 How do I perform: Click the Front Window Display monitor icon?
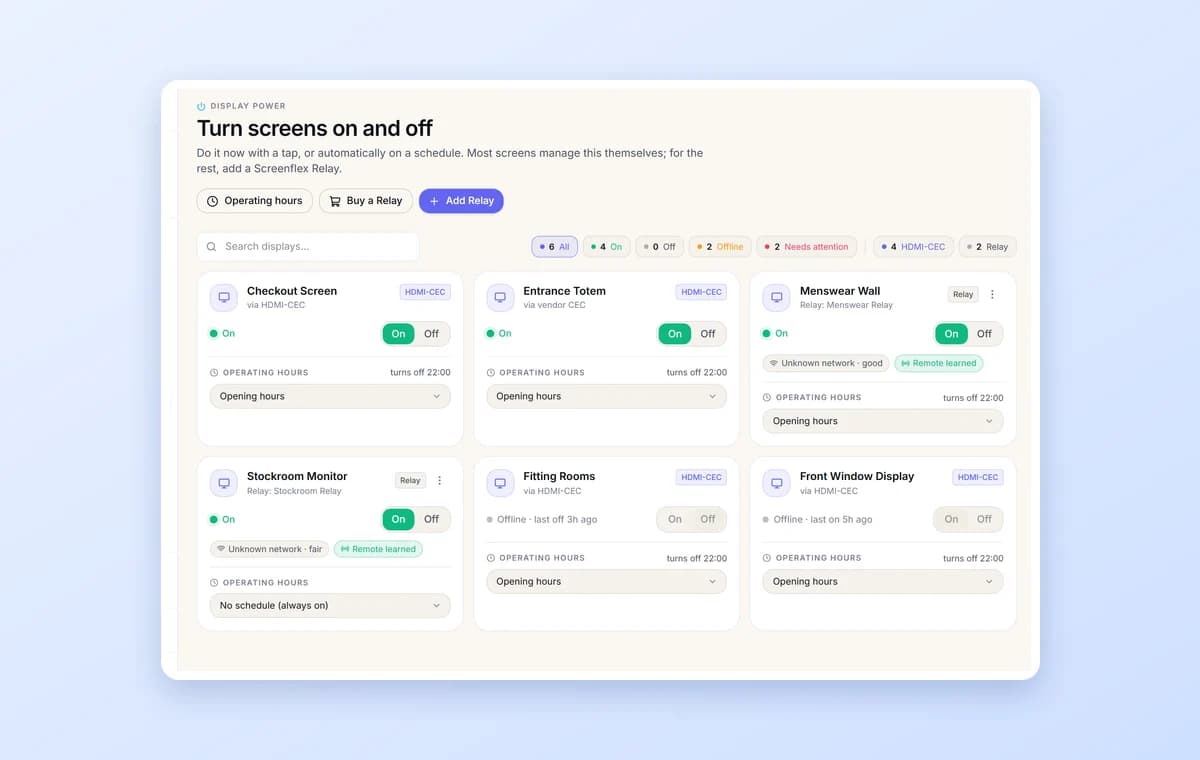pos(777,483)
